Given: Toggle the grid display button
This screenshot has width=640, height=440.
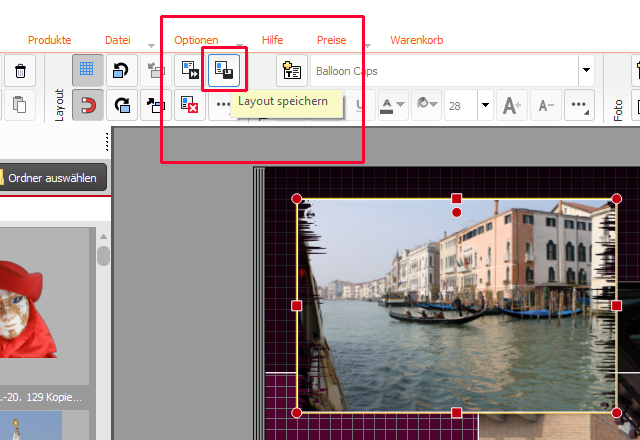Looking at the screenshot, I should (x=87, y=70).
